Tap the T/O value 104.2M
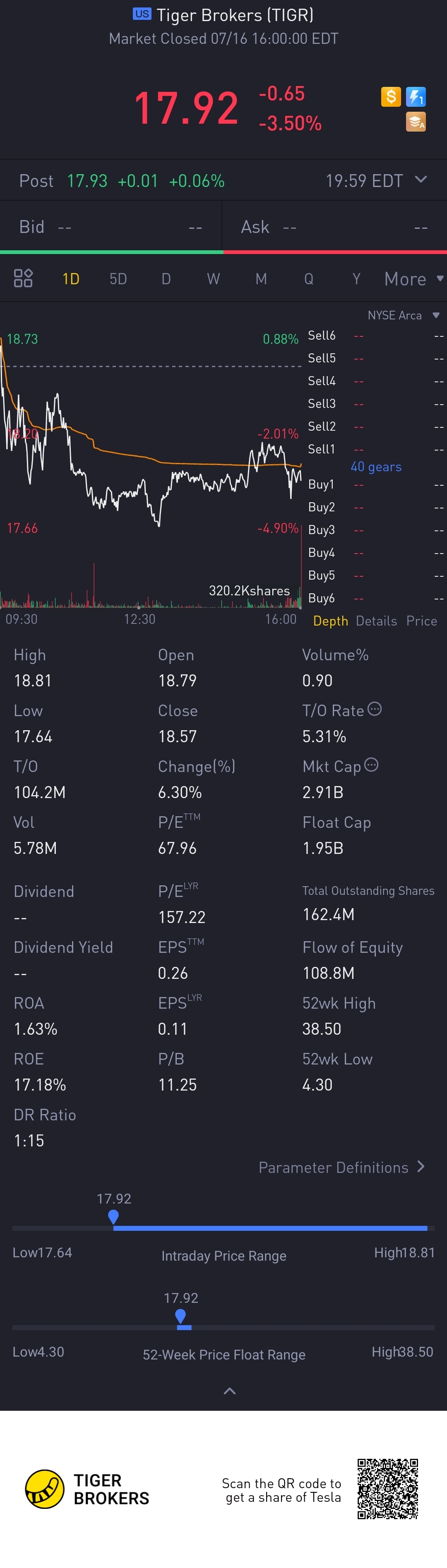The width and height of the screenshot is (447, 1568). tap(40, 792)
